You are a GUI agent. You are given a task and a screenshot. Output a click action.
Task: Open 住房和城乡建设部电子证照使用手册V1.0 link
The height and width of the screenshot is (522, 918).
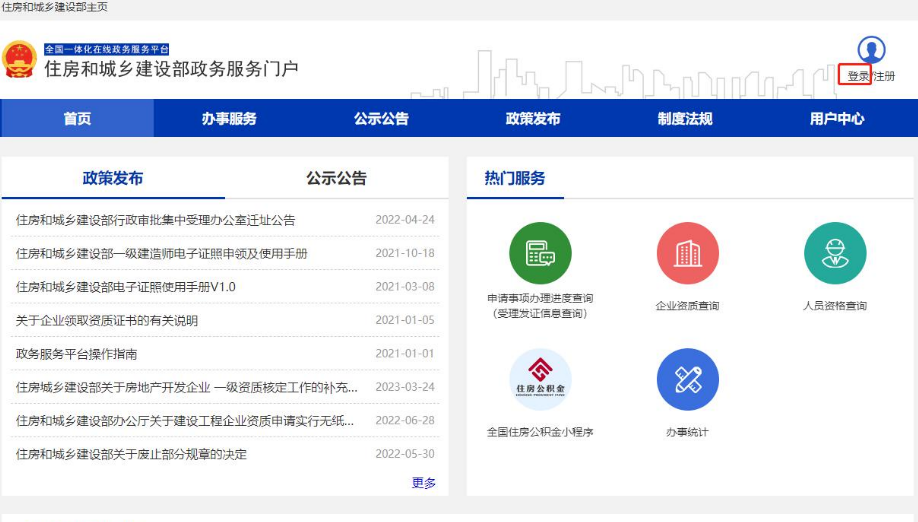[x=126, y=287]
